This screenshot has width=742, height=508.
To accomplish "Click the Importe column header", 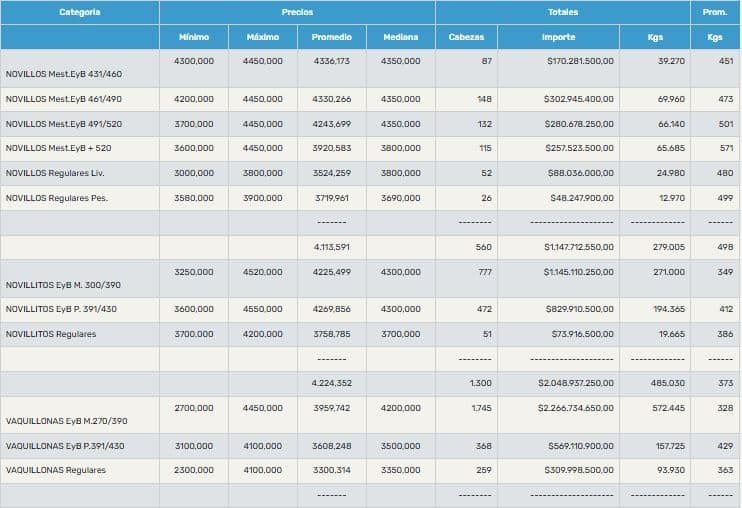I will coord(558,37).
